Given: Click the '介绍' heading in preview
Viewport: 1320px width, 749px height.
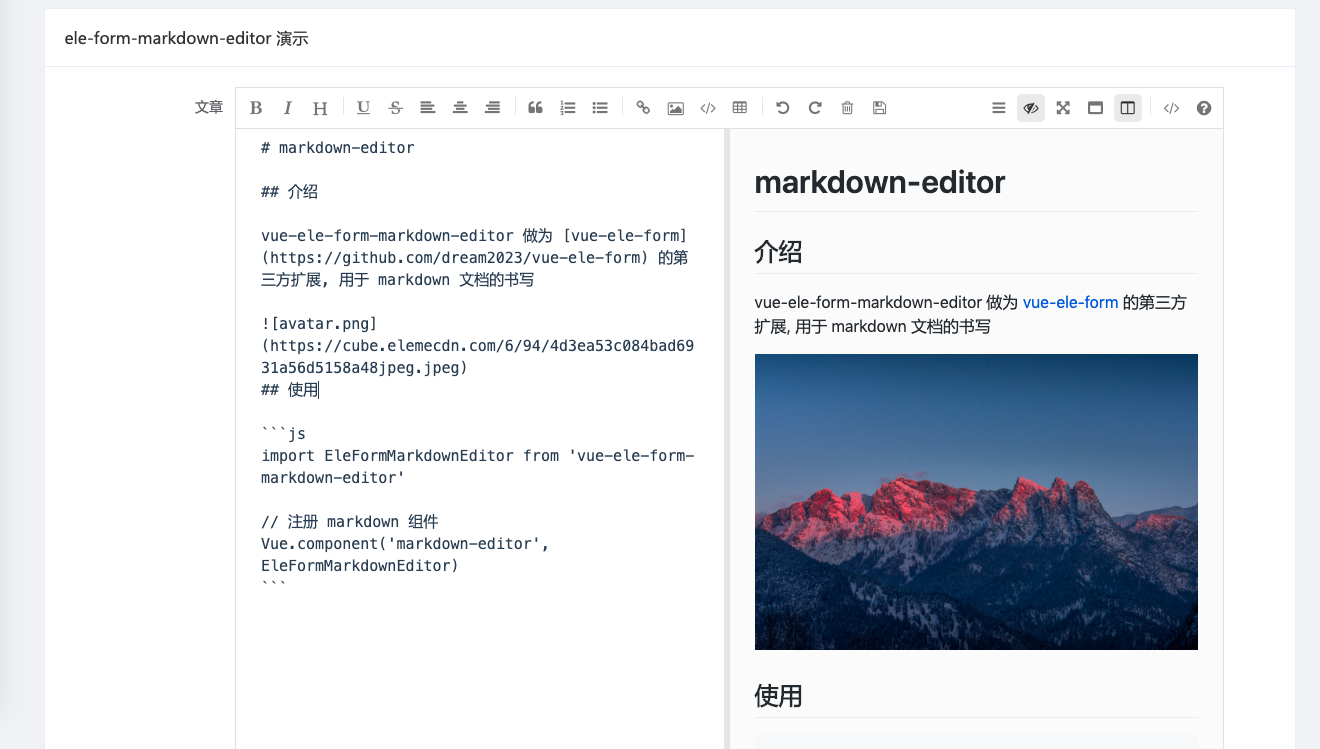Looking at the screenshot, I should pos(779,252).
